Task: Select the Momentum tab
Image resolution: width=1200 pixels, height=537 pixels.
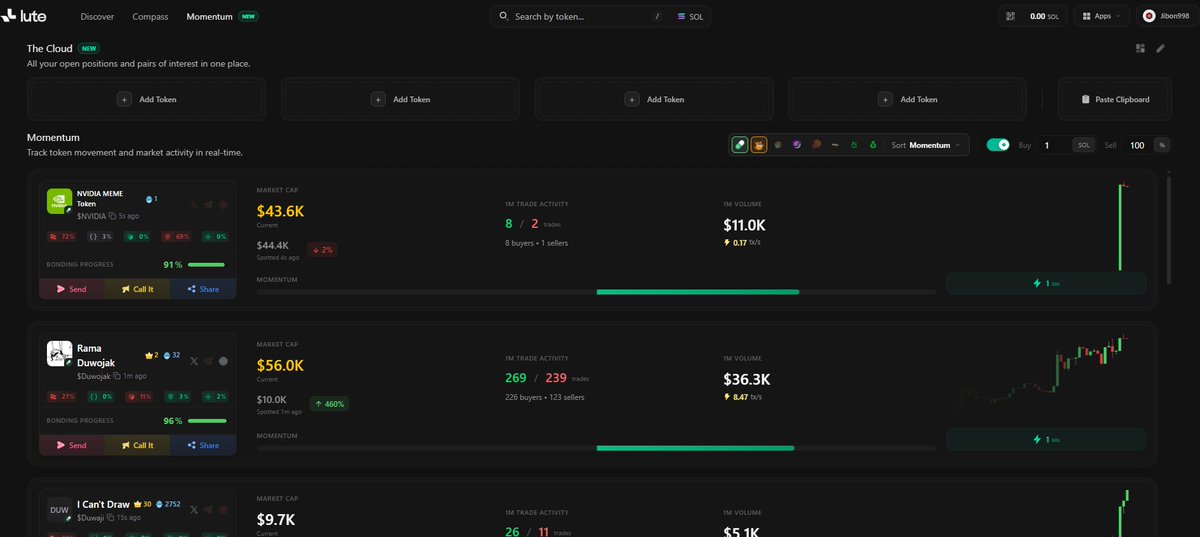Action: tap(210, 17)
